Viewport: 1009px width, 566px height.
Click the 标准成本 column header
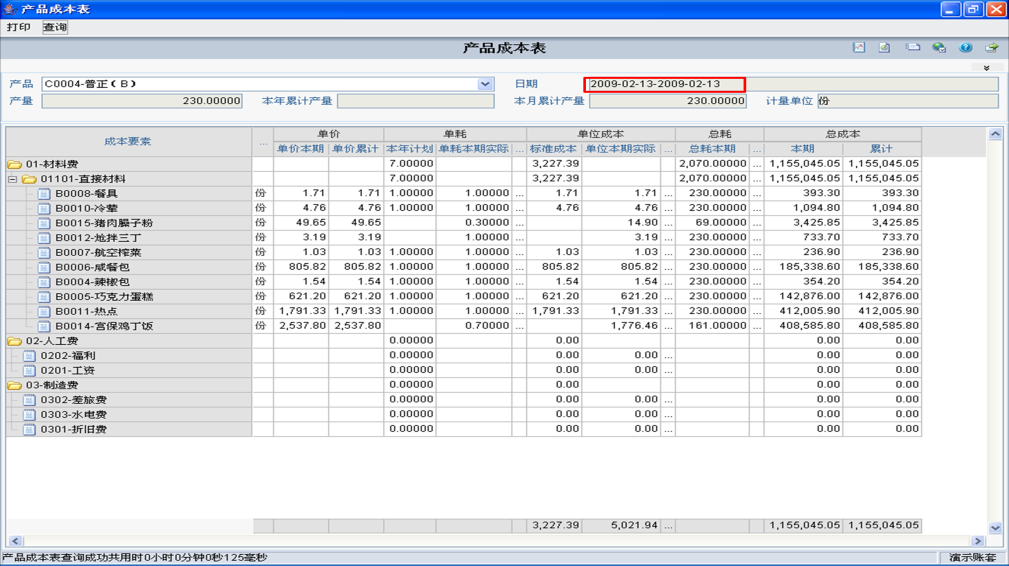(554, 149)
